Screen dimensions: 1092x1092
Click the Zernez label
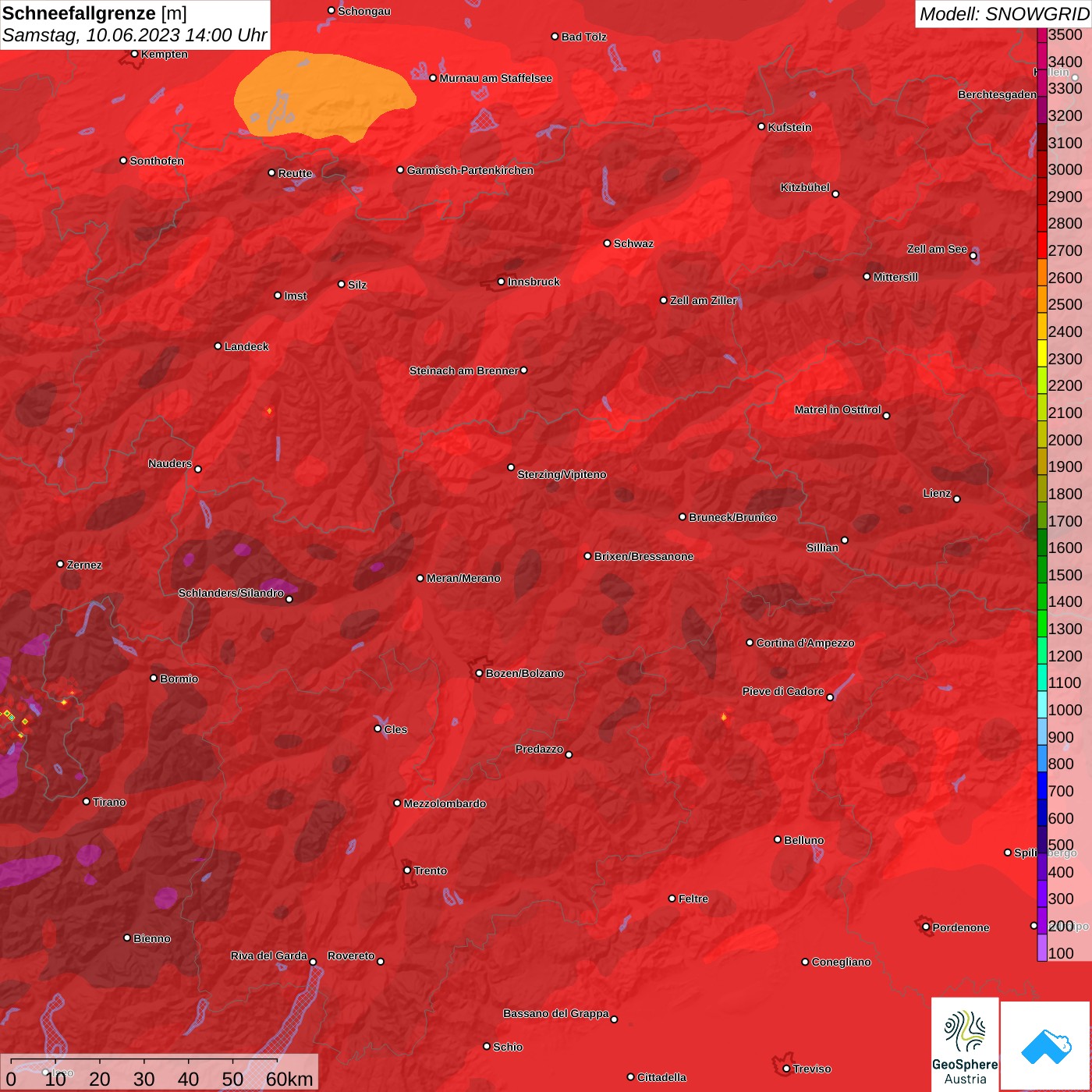84,565
